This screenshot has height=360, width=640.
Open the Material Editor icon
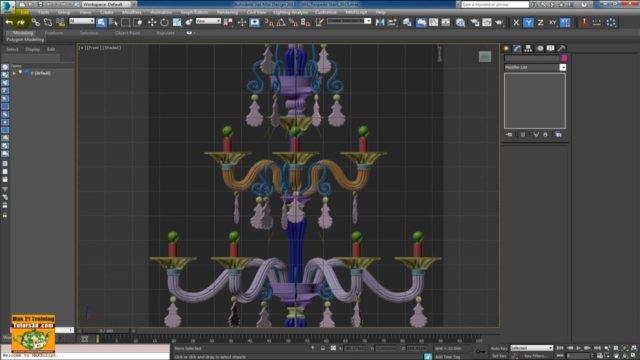point(460,22)
